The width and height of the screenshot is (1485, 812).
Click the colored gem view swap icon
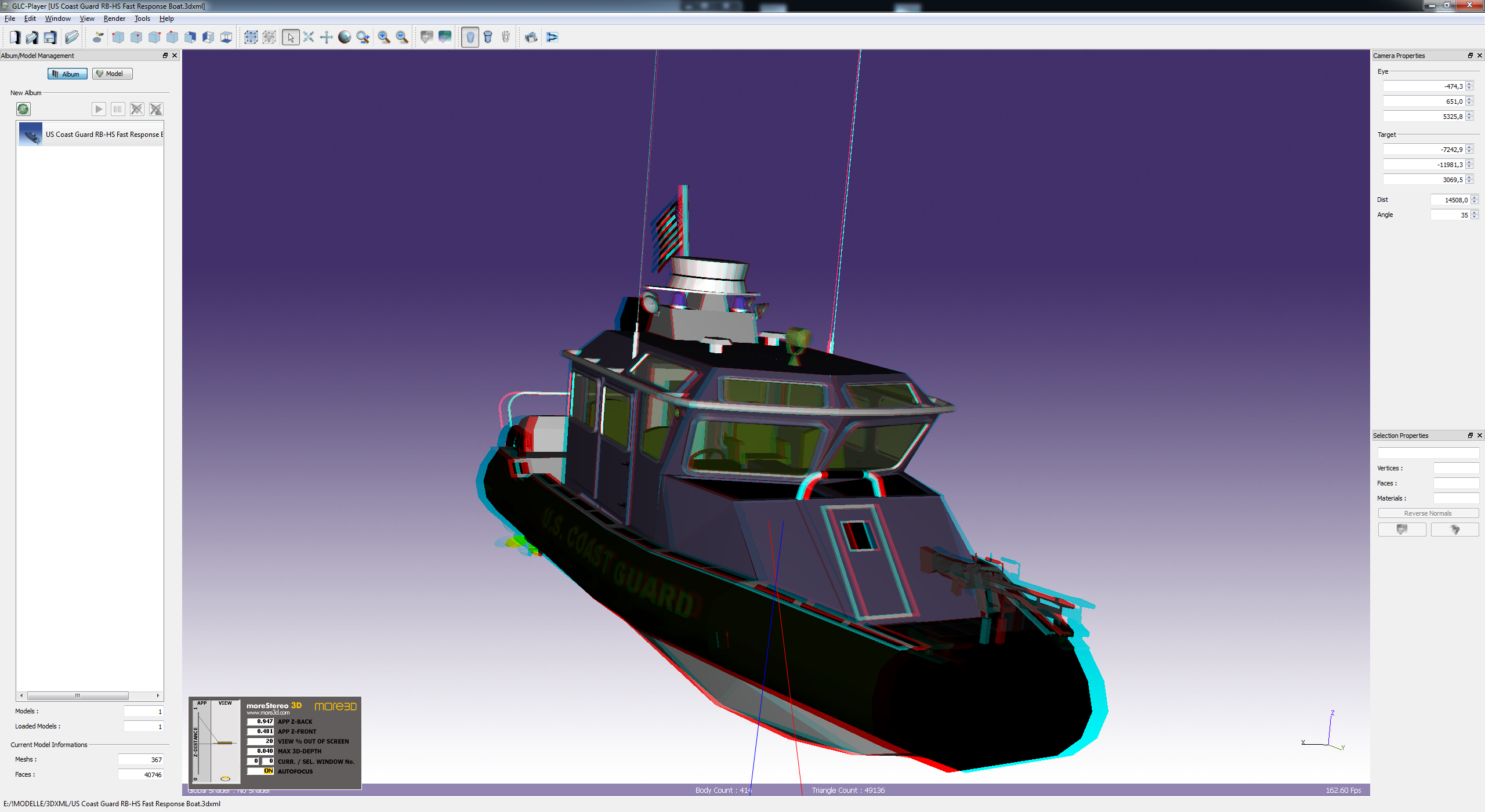click(x=445, y=38)
